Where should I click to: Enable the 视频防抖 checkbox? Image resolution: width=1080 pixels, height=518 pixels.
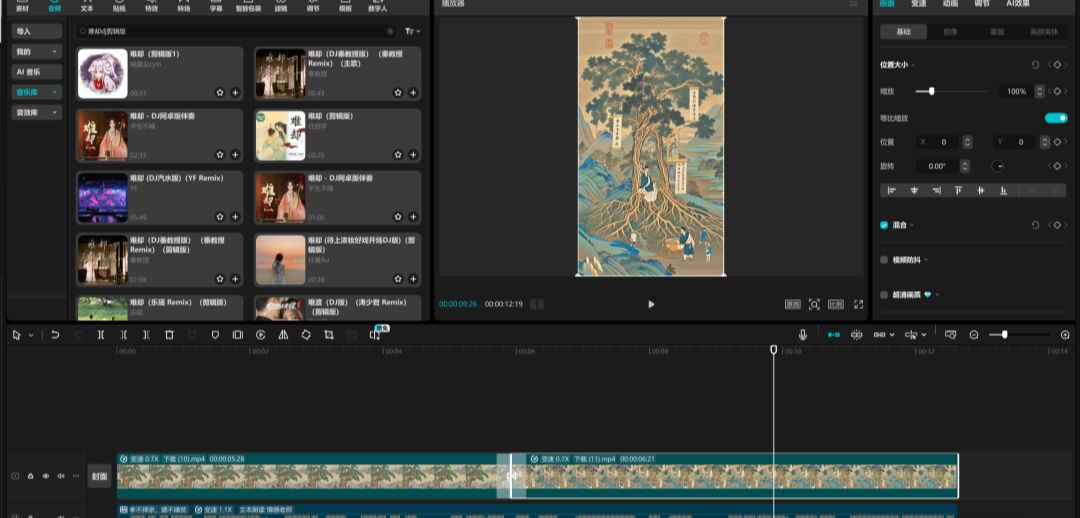884,260
